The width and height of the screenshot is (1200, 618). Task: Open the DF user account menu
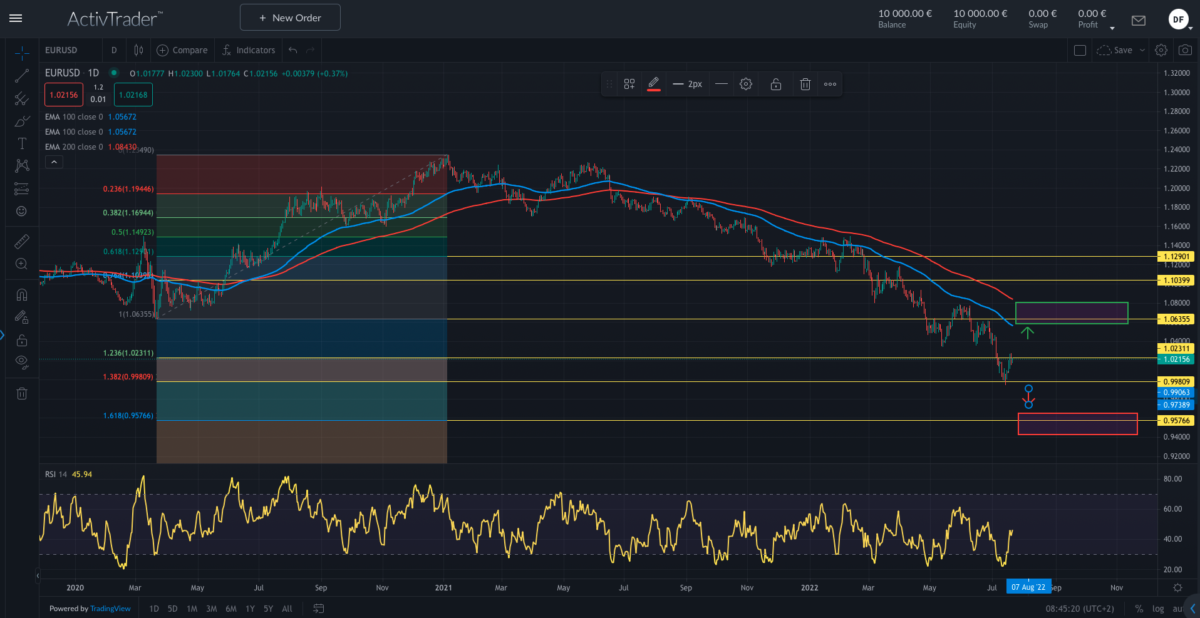pos(1178,18)
